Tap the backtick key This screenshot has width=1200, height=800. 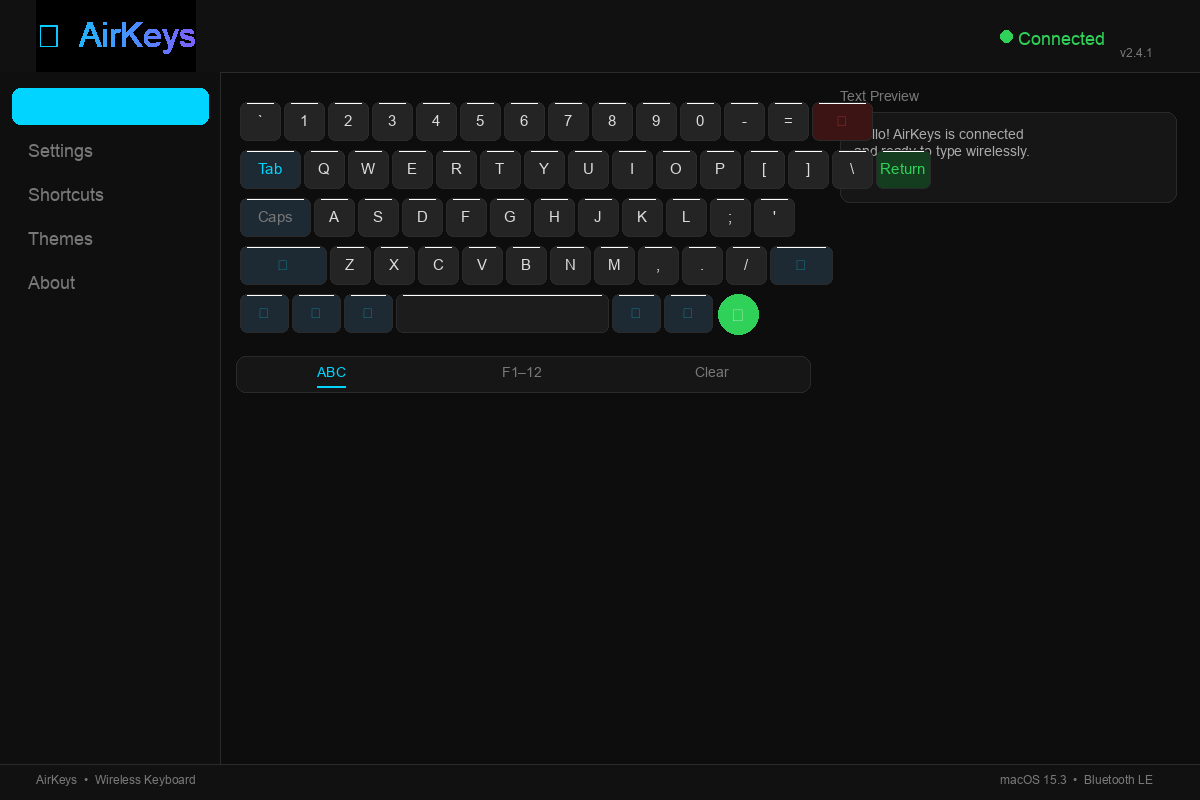click(260, 121)
